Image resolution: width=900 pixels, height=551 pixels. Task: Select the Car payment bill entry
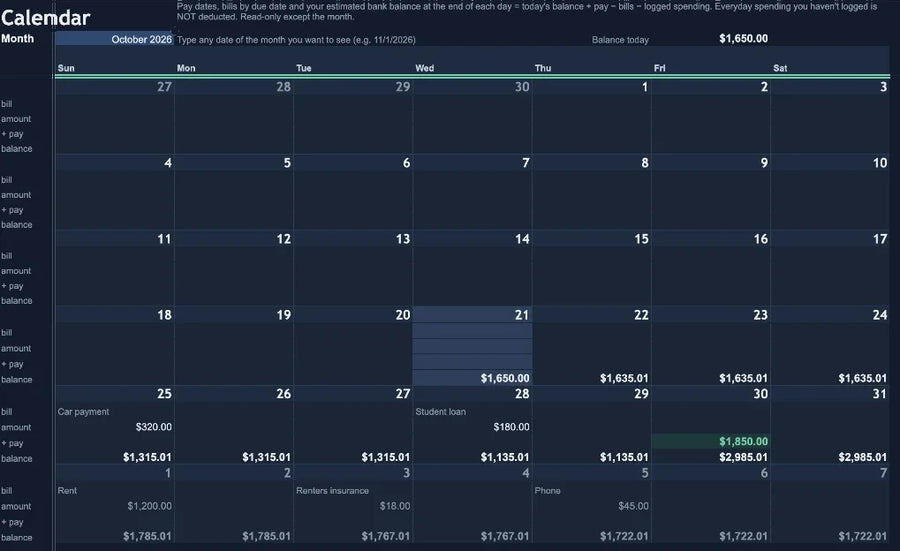click(x=83, y=412)
